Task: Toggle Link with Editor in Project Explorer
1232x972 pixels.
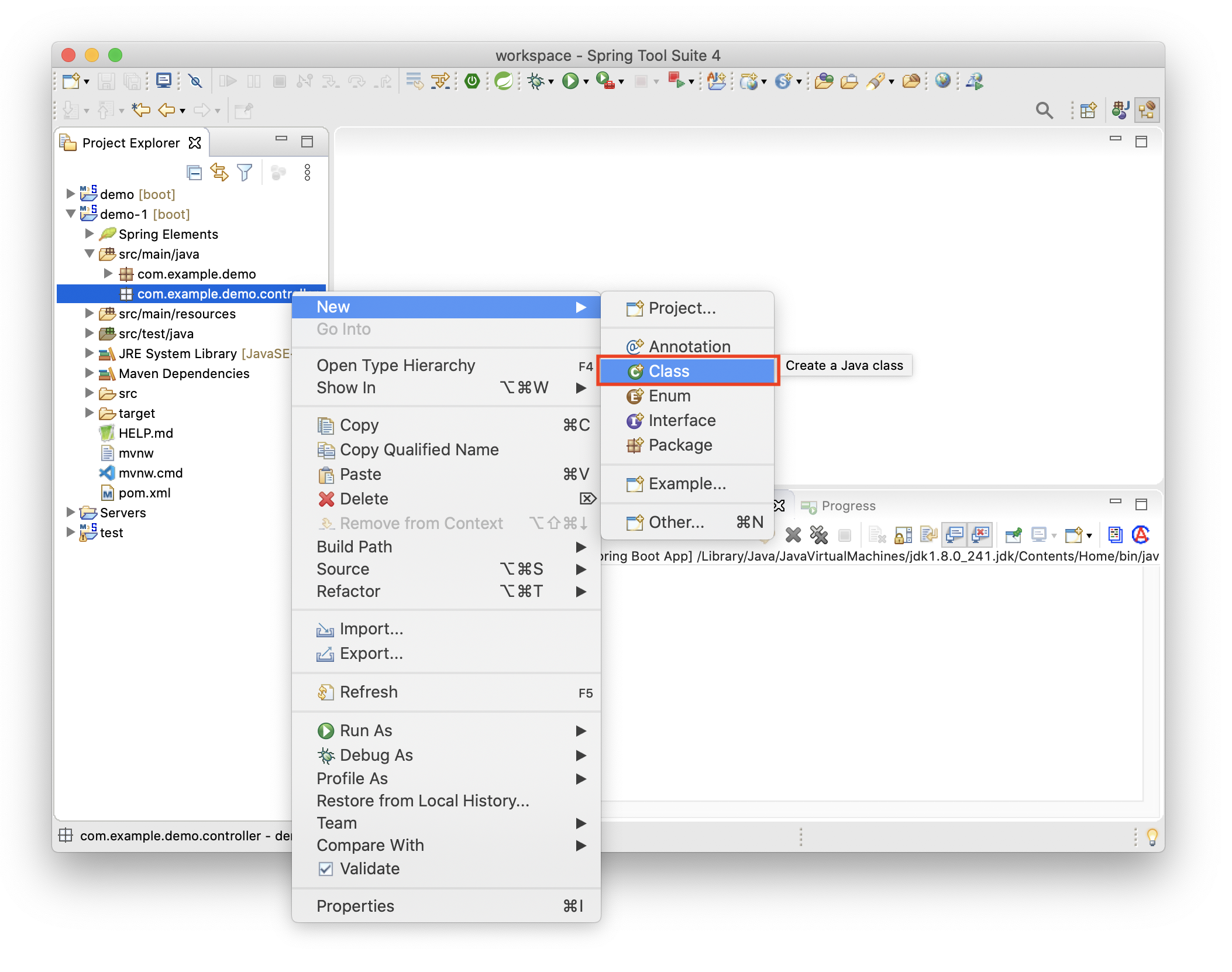Action: pyautogui.click(x=219, y=173)
